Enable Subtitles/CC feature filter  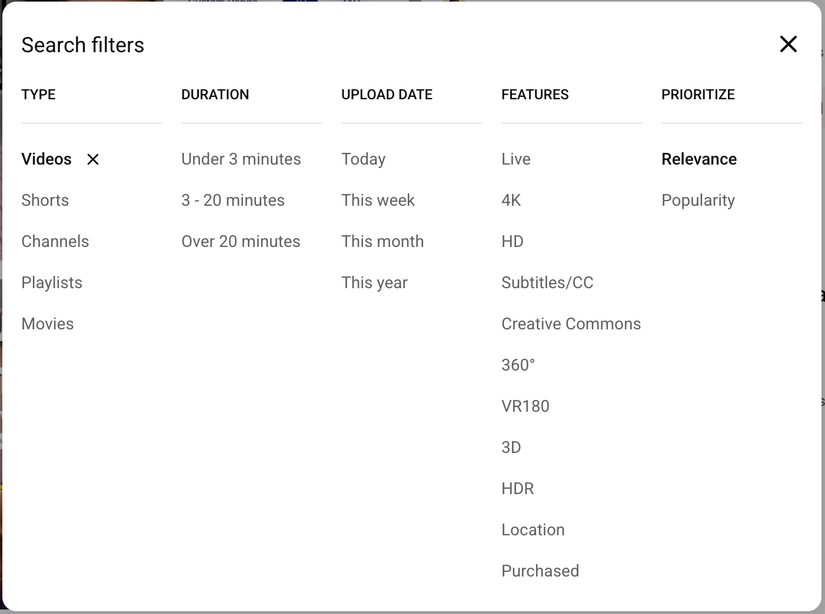point(547,282)
